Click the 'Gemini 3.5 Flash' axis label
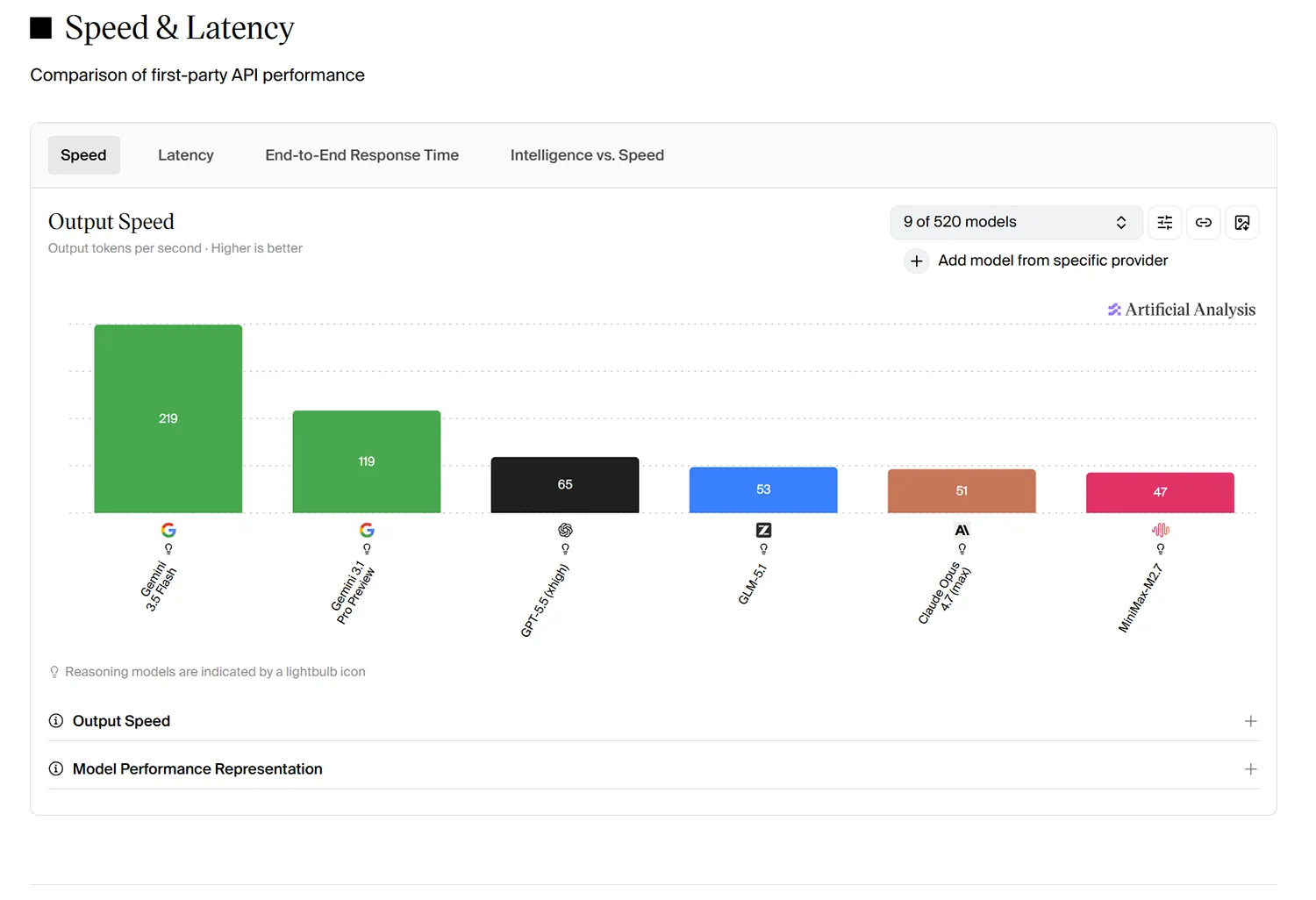Image resolution: width=1316 pixels, height=900 pixels. click(159, 586)
